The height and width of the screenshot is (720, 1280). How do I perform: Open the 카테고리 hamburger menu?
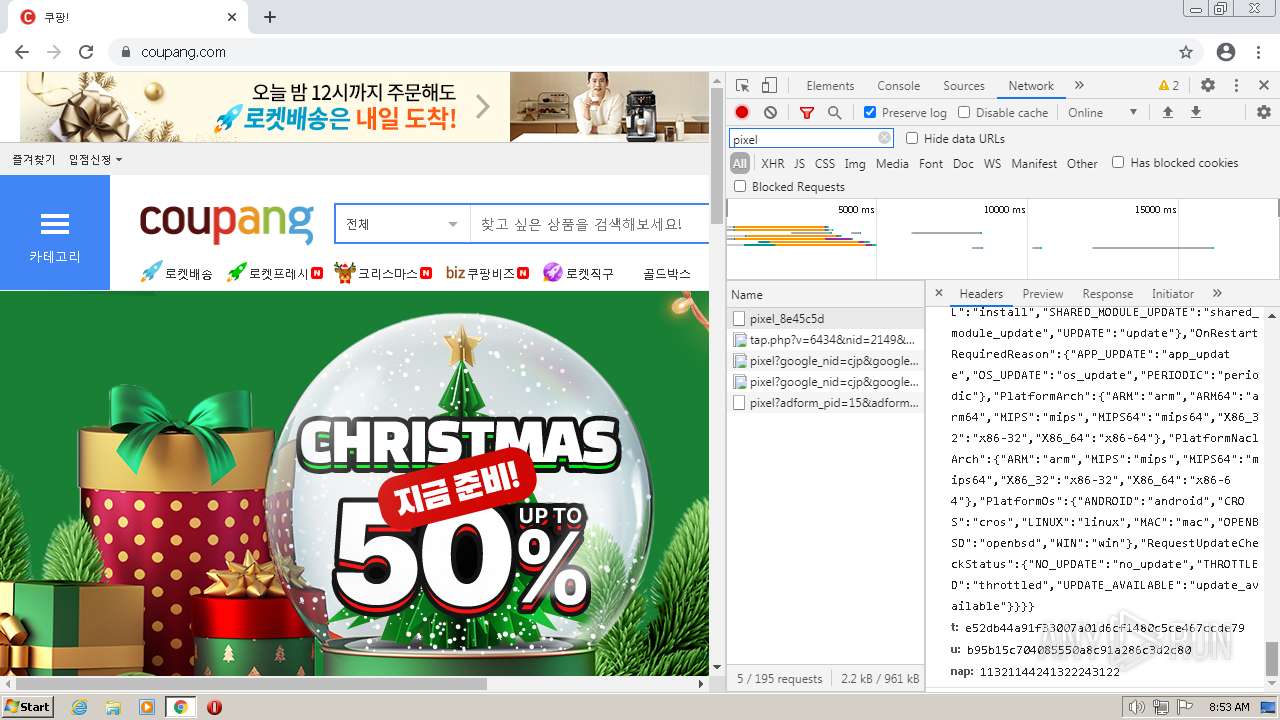click(55, 233)
